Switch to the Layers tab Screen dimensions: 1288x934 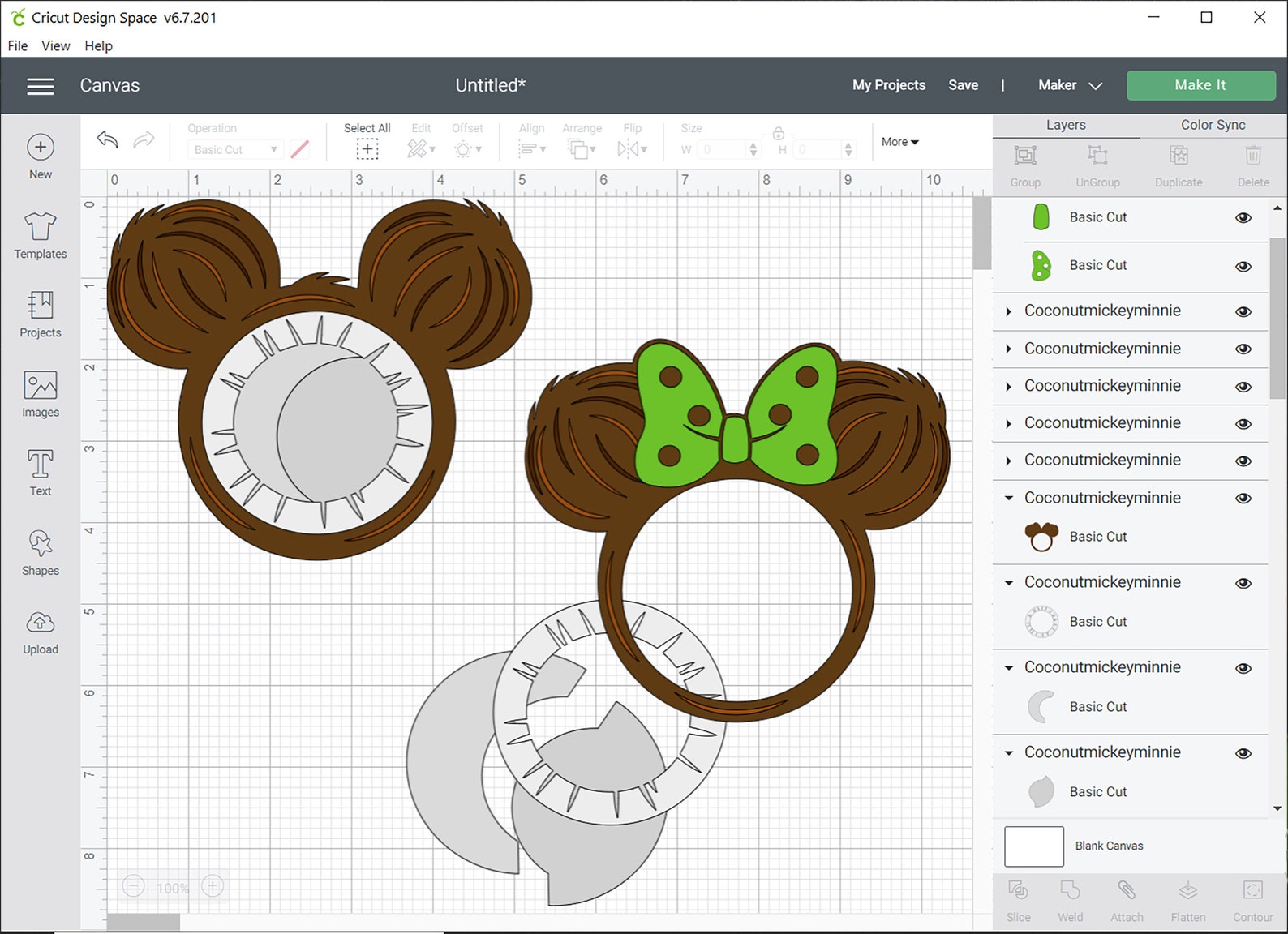tap(1066, 125)
